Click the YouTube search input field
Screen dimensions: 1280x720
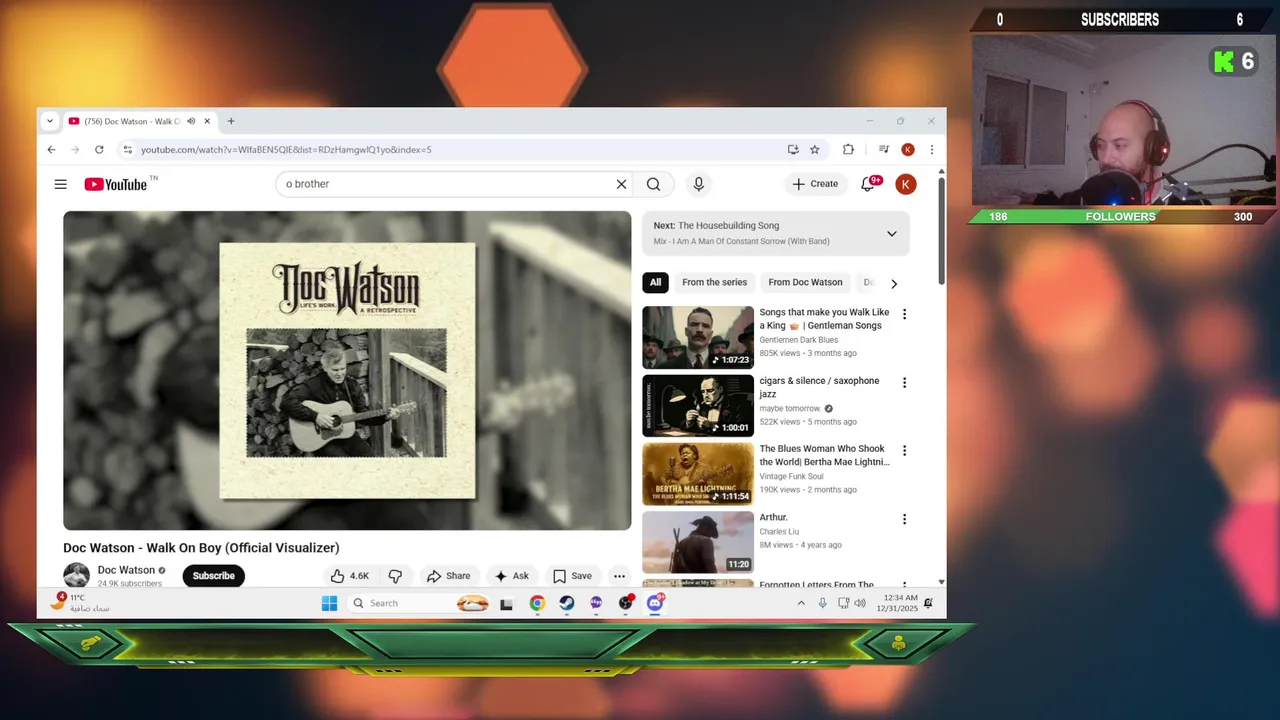(445, 184)
